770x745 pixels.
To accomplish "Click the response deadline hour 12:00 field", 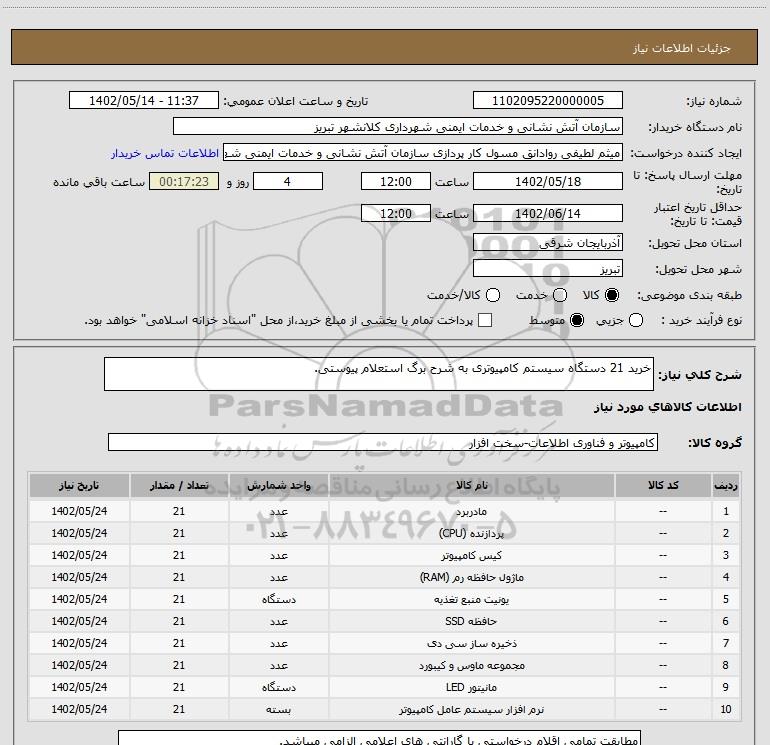I will pos(396,181).
